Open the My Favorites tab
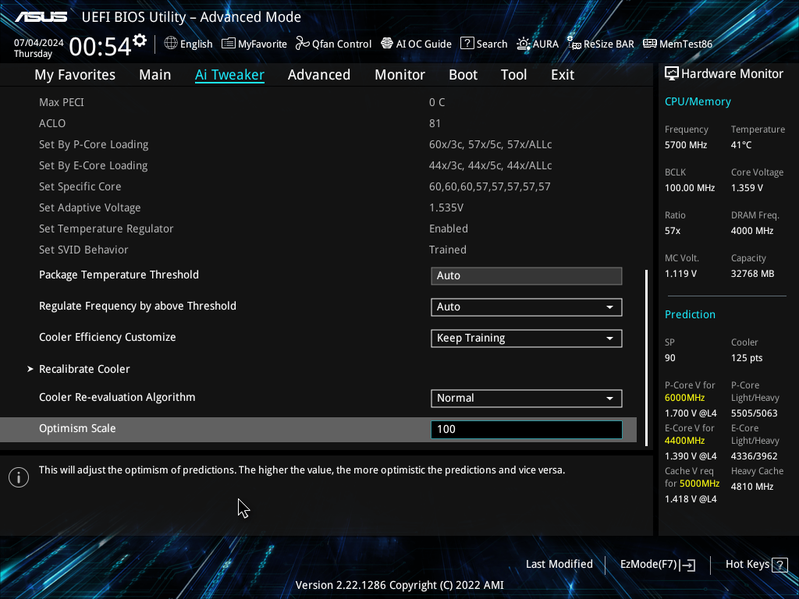 pyautogui.click(x=75, y=75)
